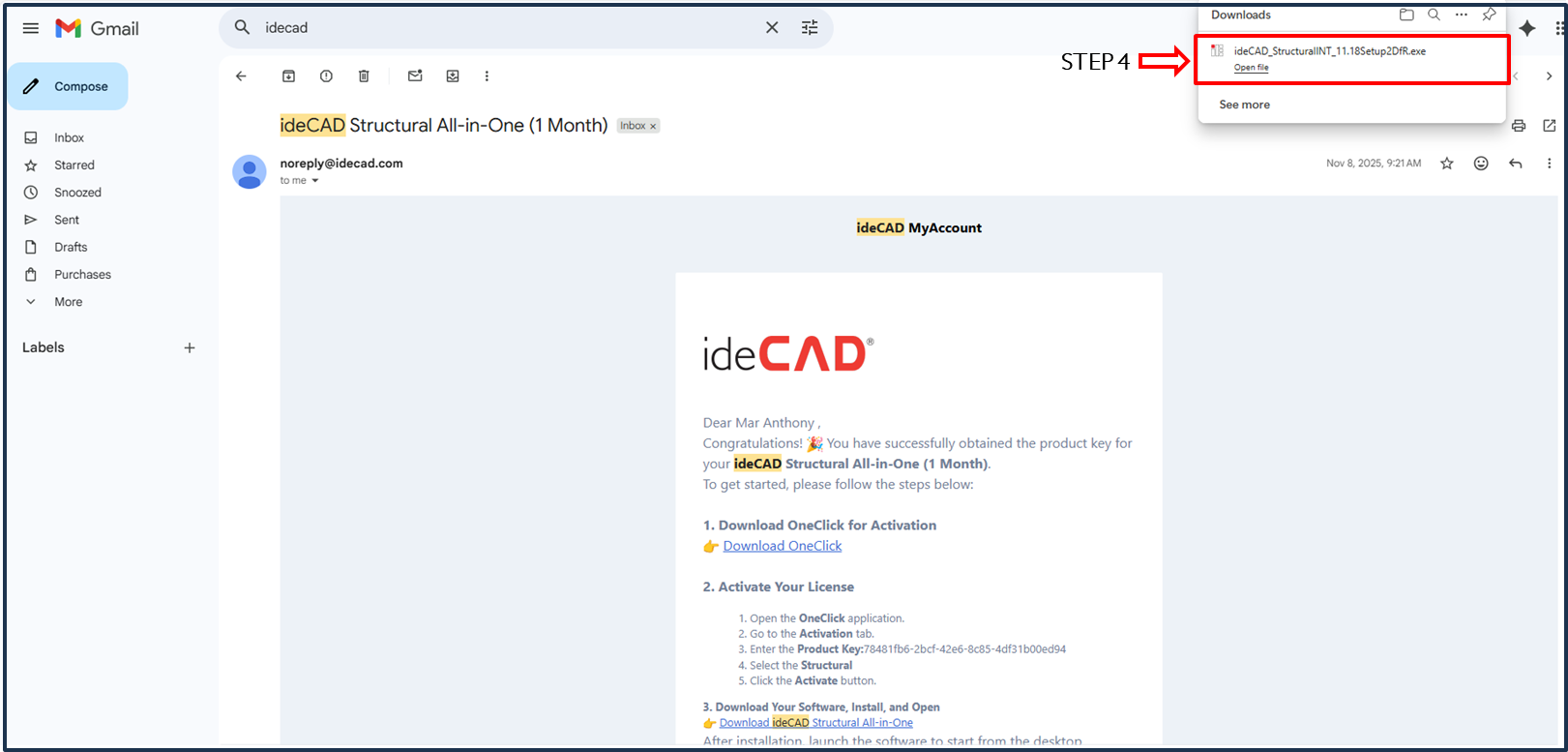Search downloads using the magnifier icon
The height and width of the screenshot is (752, 1568).
click(x=1434, y=15)
